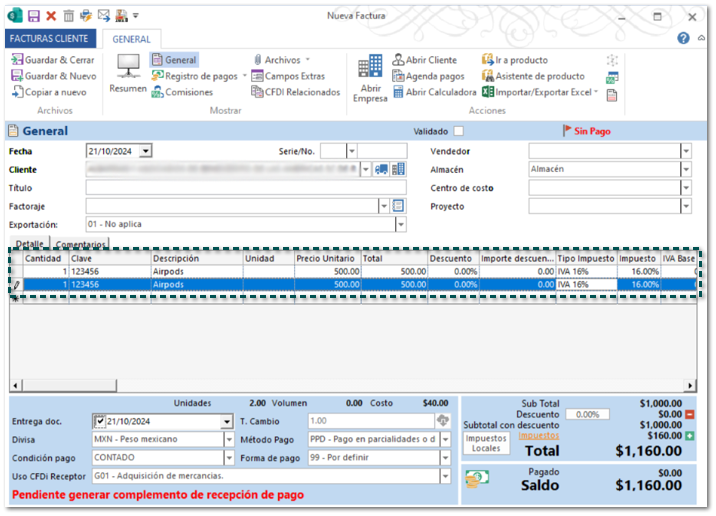Click the Asistente de producto icon
This screenshot has height=516, width=716.
489,76
